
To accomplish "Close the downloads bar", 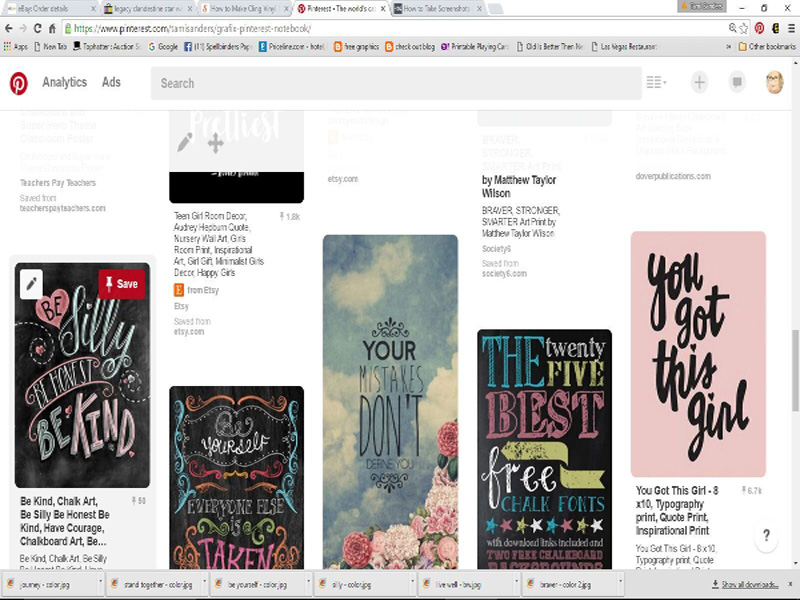I will [x=791, y=584].
